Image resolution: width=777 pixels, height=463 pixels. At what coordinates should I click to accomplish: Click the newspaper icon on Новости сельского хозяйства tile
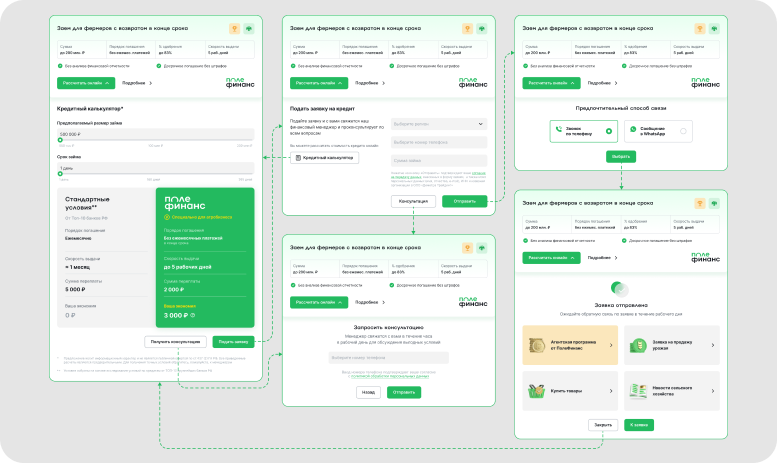coord(638,391)
